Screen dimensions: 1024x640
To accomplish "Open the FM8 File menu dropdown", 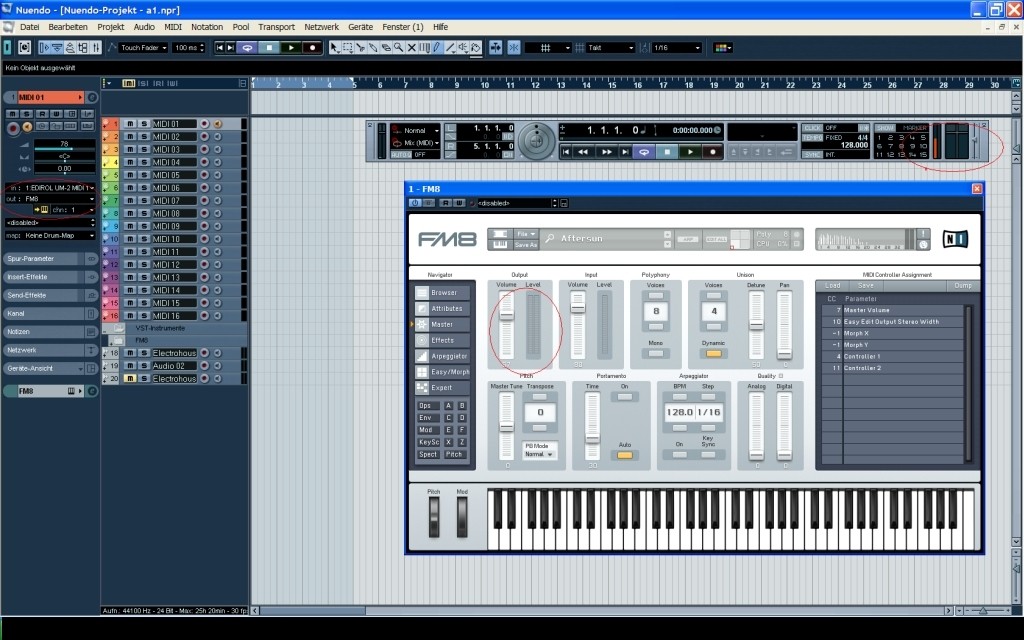I will tap(526, 234).
